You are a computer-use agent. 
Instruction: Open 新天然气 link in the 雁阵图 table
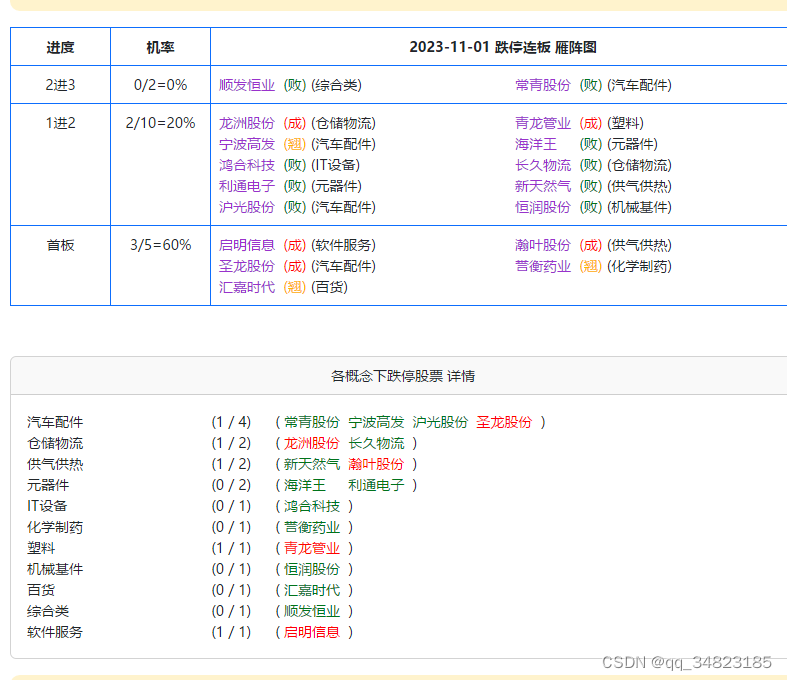coord(543,186)
